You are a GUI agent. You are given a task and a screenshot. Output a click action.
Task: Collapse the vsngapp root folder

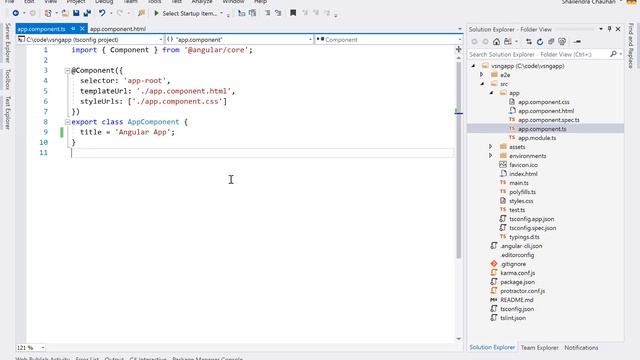click(x=473, y=66)
